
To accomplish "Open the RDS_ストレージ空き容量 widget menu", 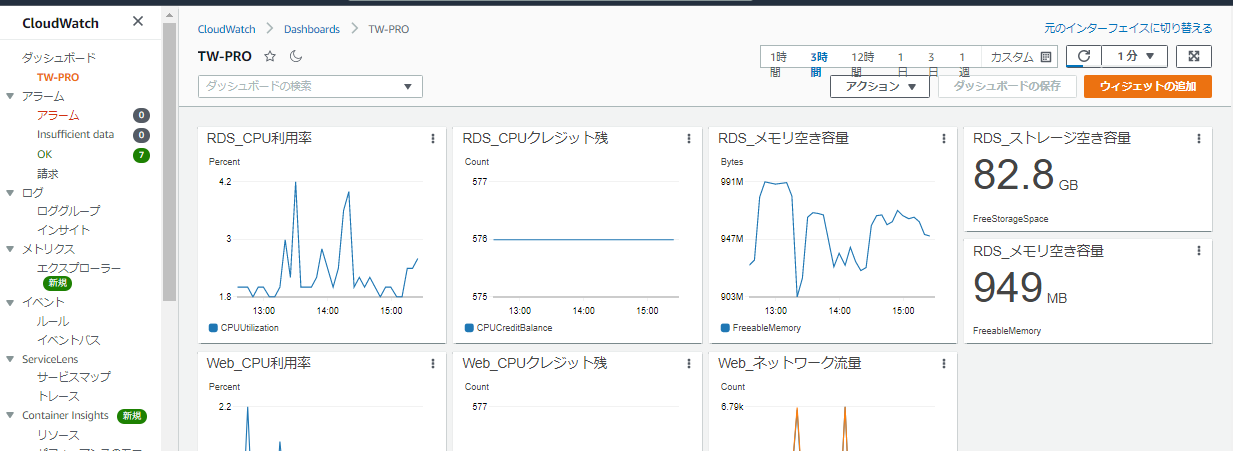I will click(1199, 138).
